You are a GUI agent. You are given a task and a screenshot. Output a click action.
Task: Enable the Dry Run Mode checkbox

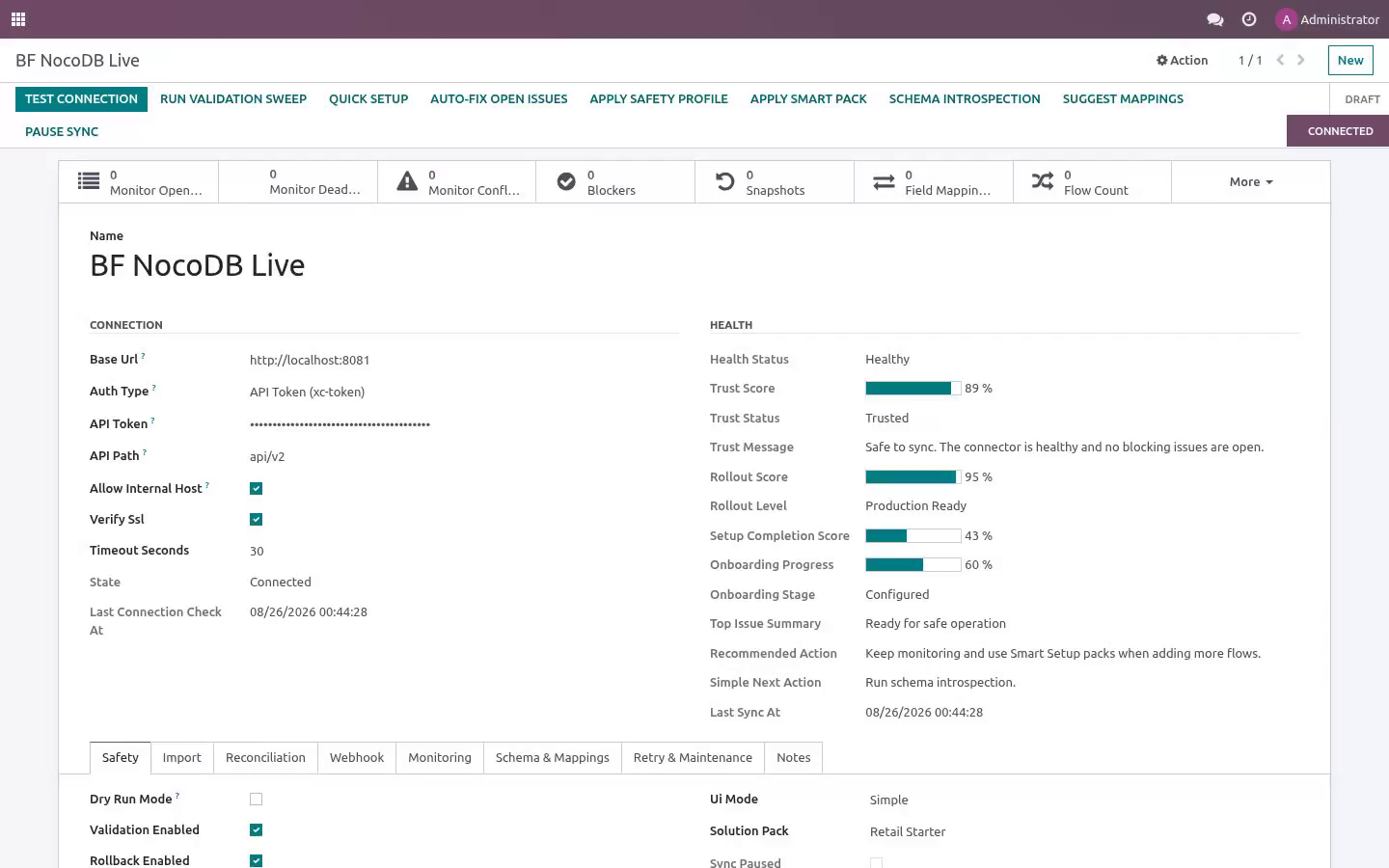[256, 800]
